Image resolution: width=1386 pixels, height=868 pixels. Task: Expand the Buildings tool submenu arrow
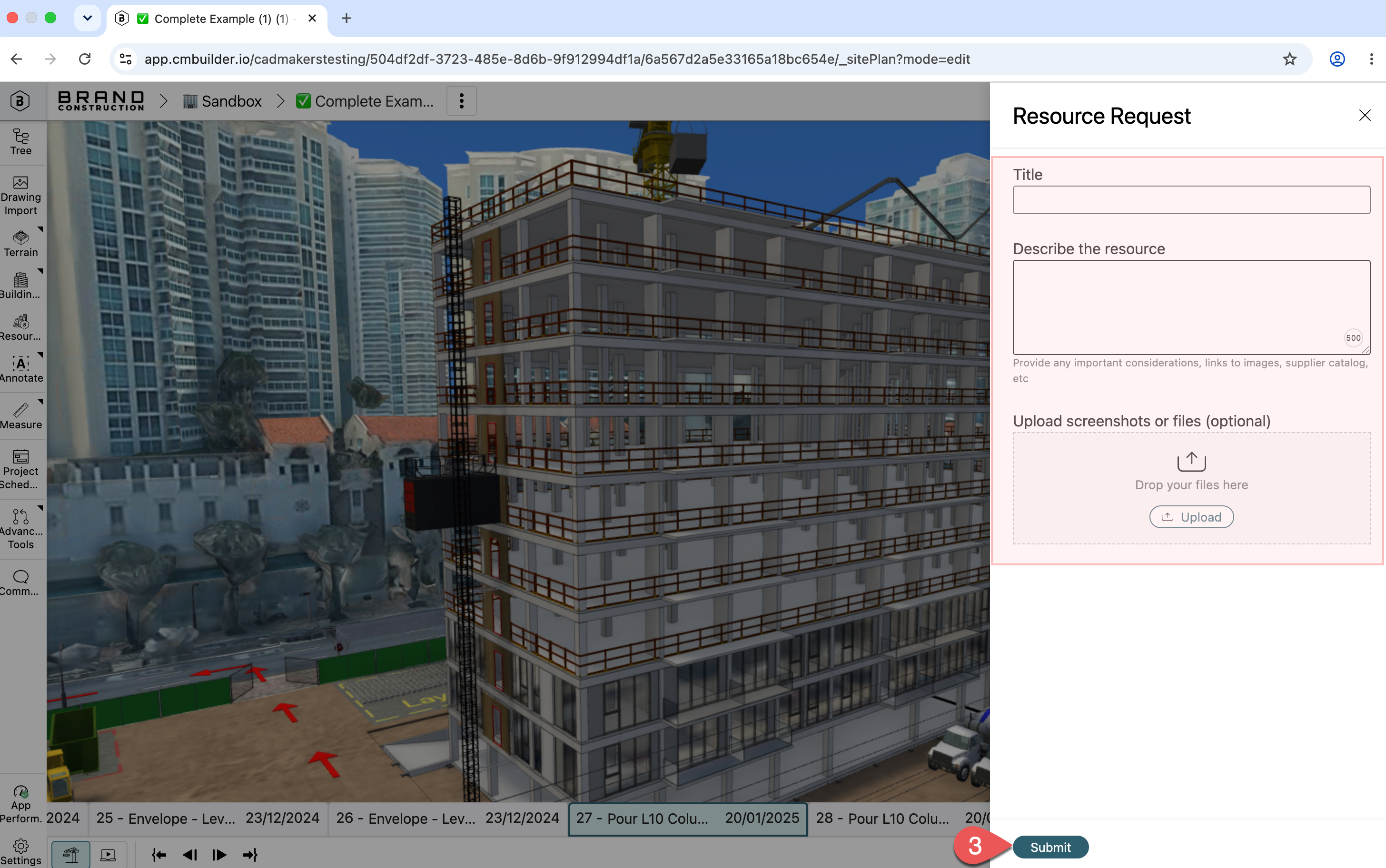coord(40,271)
